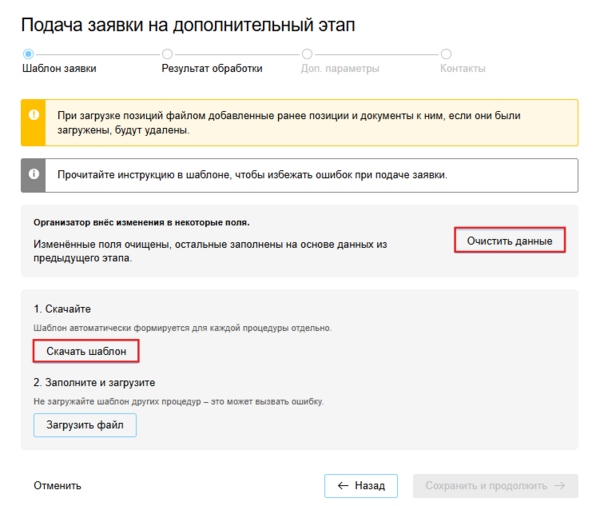Screen dimensions: 600x506
Task: Go to the Результат обработки step label
Action: [x=211, y=69]
